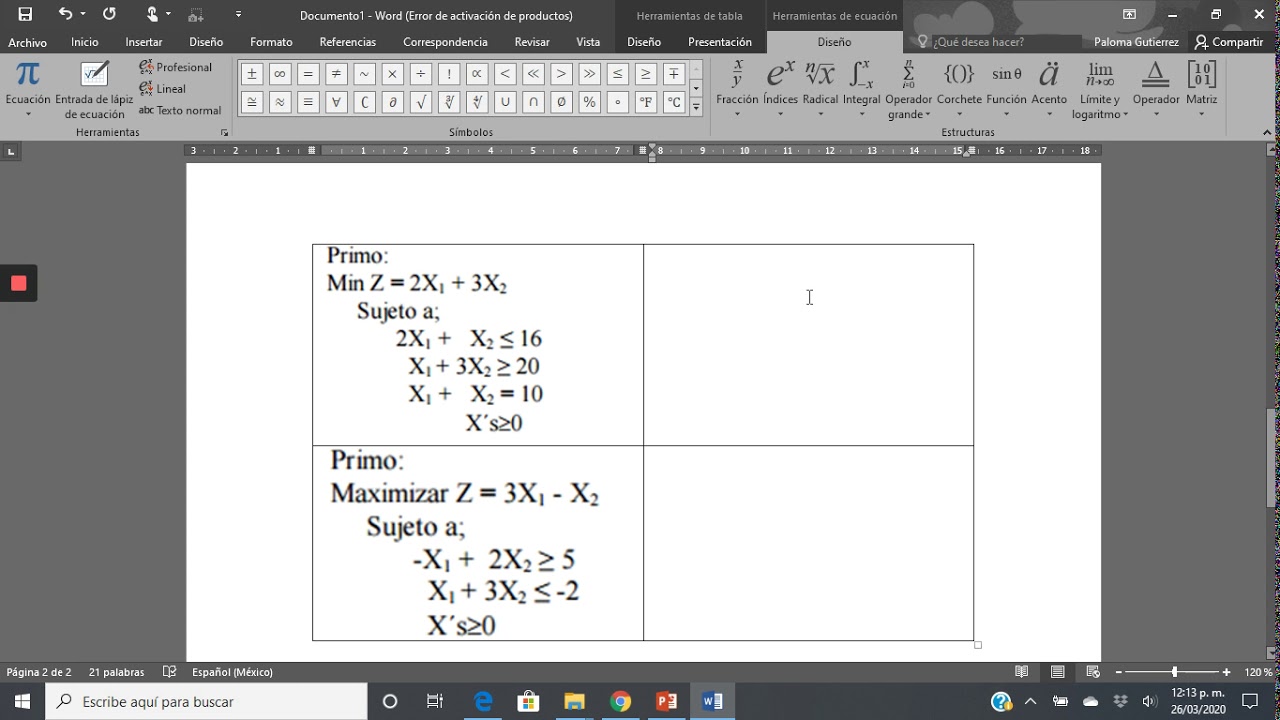Insert the division sign symbol
The width and height of the screenshot is (1280, 720).
[x=421, y=74]
